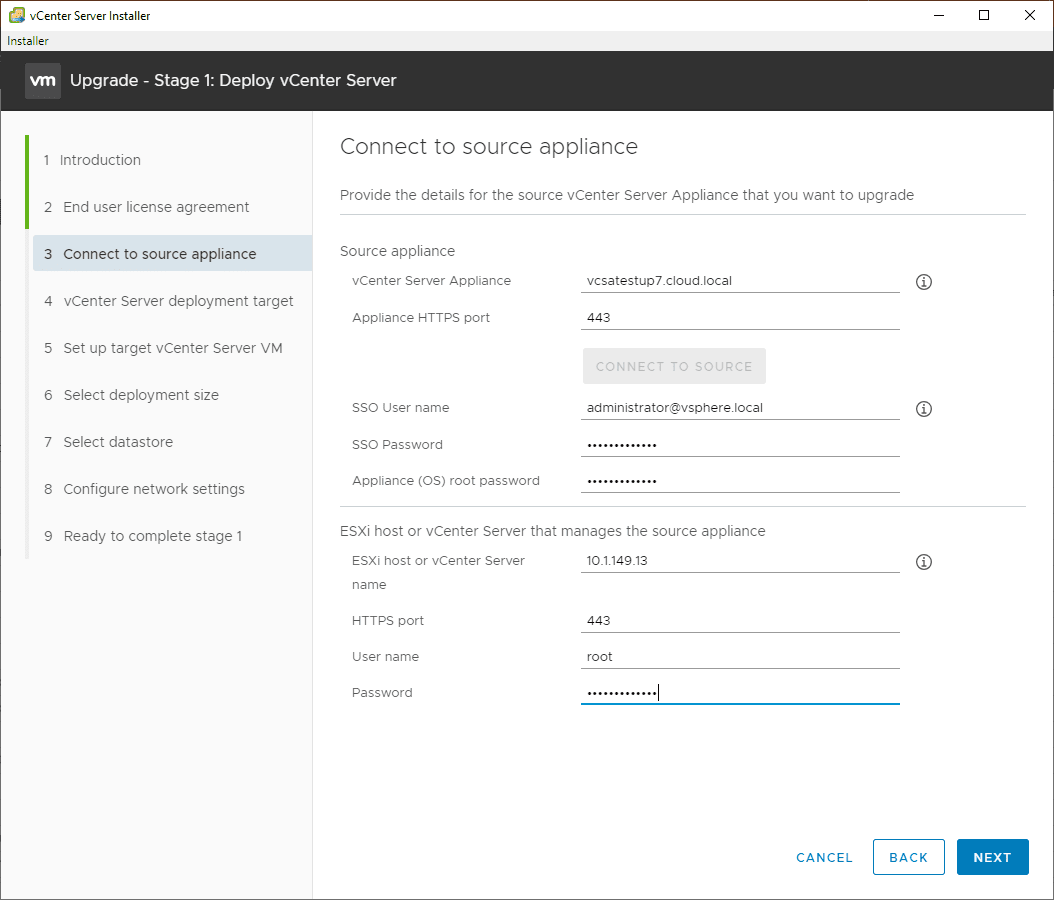Viewport: 1054px width, 900px height.
Task: Open the Installer menu
Action: pyautogui.click(x=28, y=41)
